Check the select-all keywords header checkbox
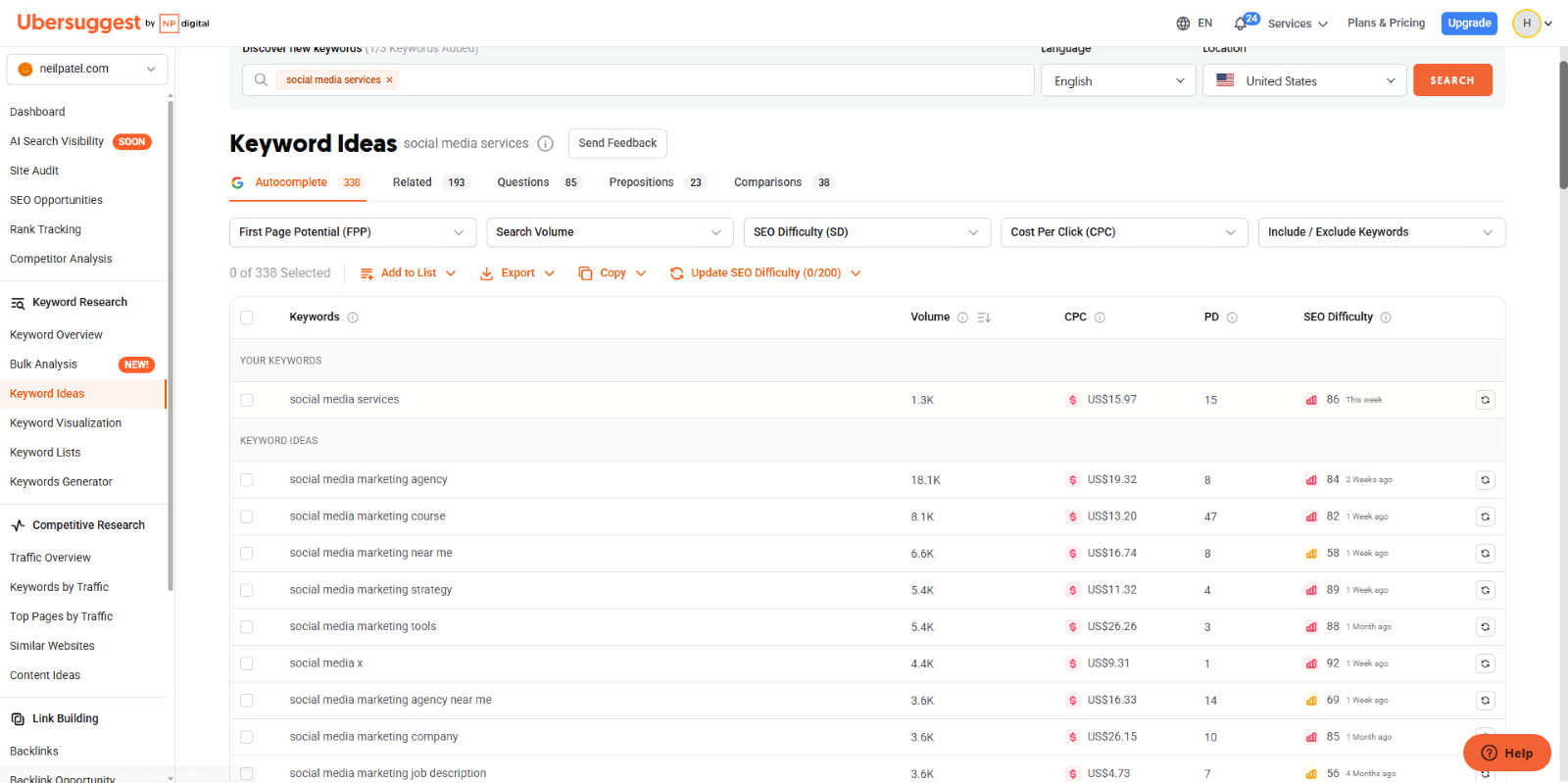 (x=247, y=318)
